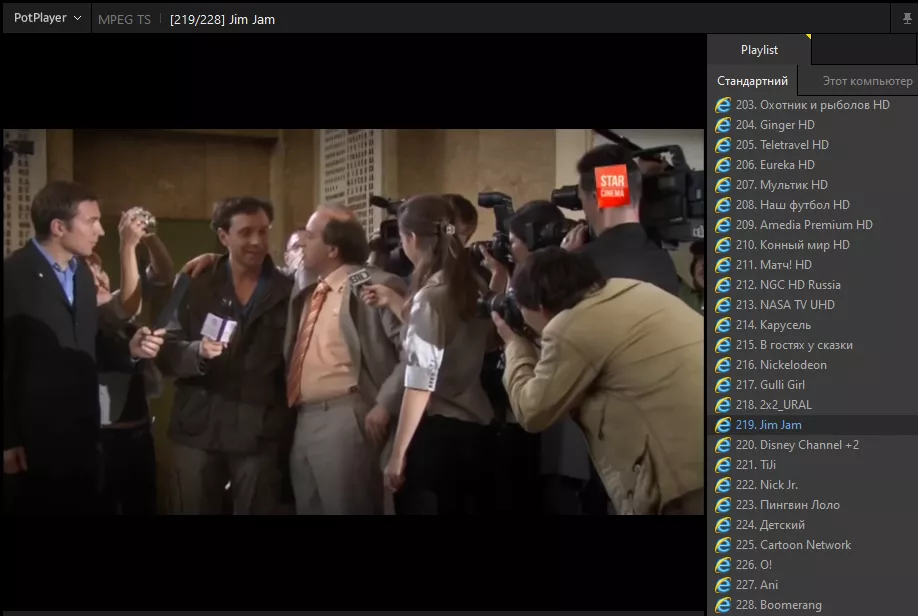Click the icon beside 213. NASA TV UHD
Viewport: 918px width, 616px height.
tap(723, 304)
